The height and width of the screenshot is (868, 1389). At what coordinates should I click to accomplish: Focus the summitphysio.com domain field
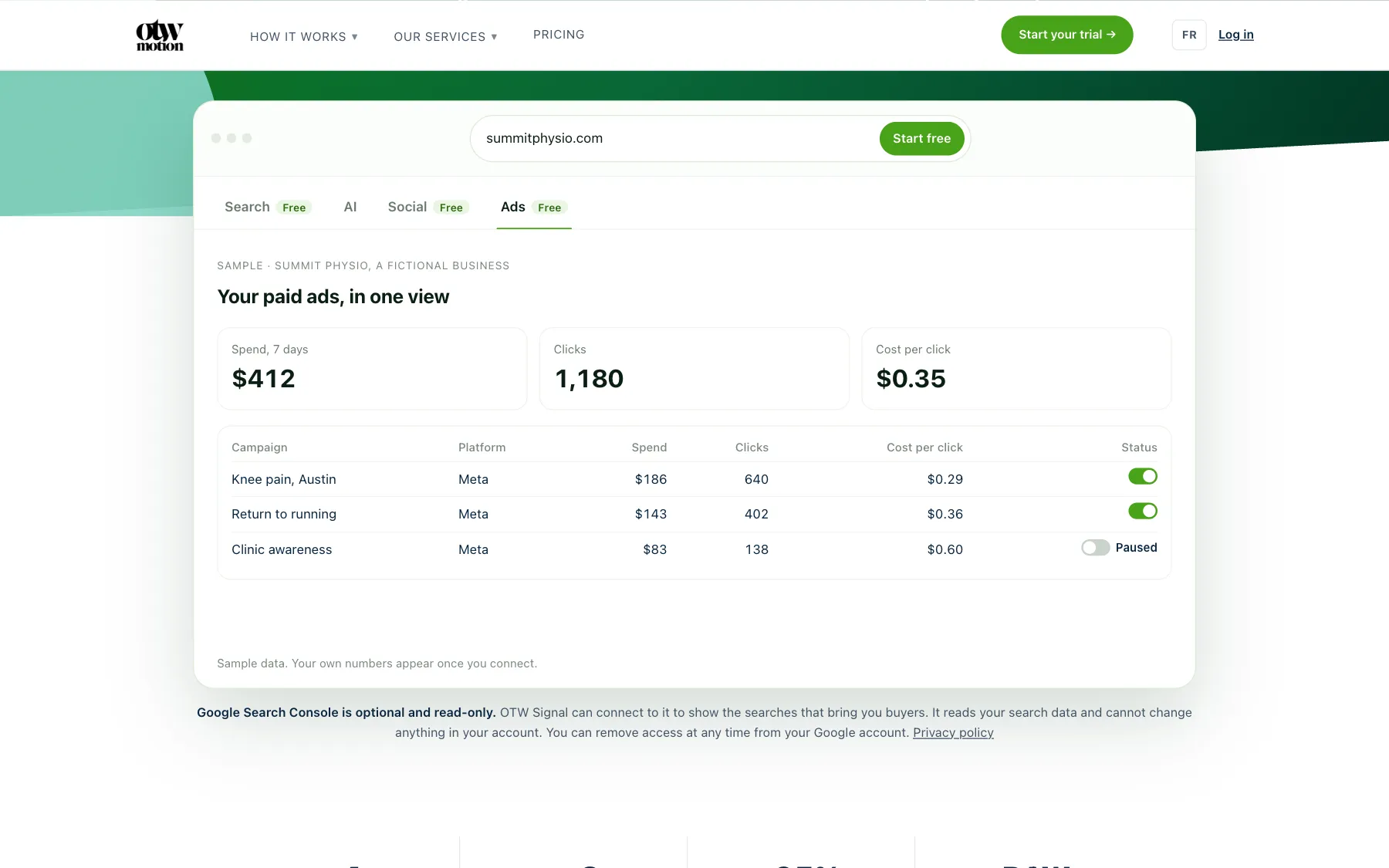tap(675, 138)
